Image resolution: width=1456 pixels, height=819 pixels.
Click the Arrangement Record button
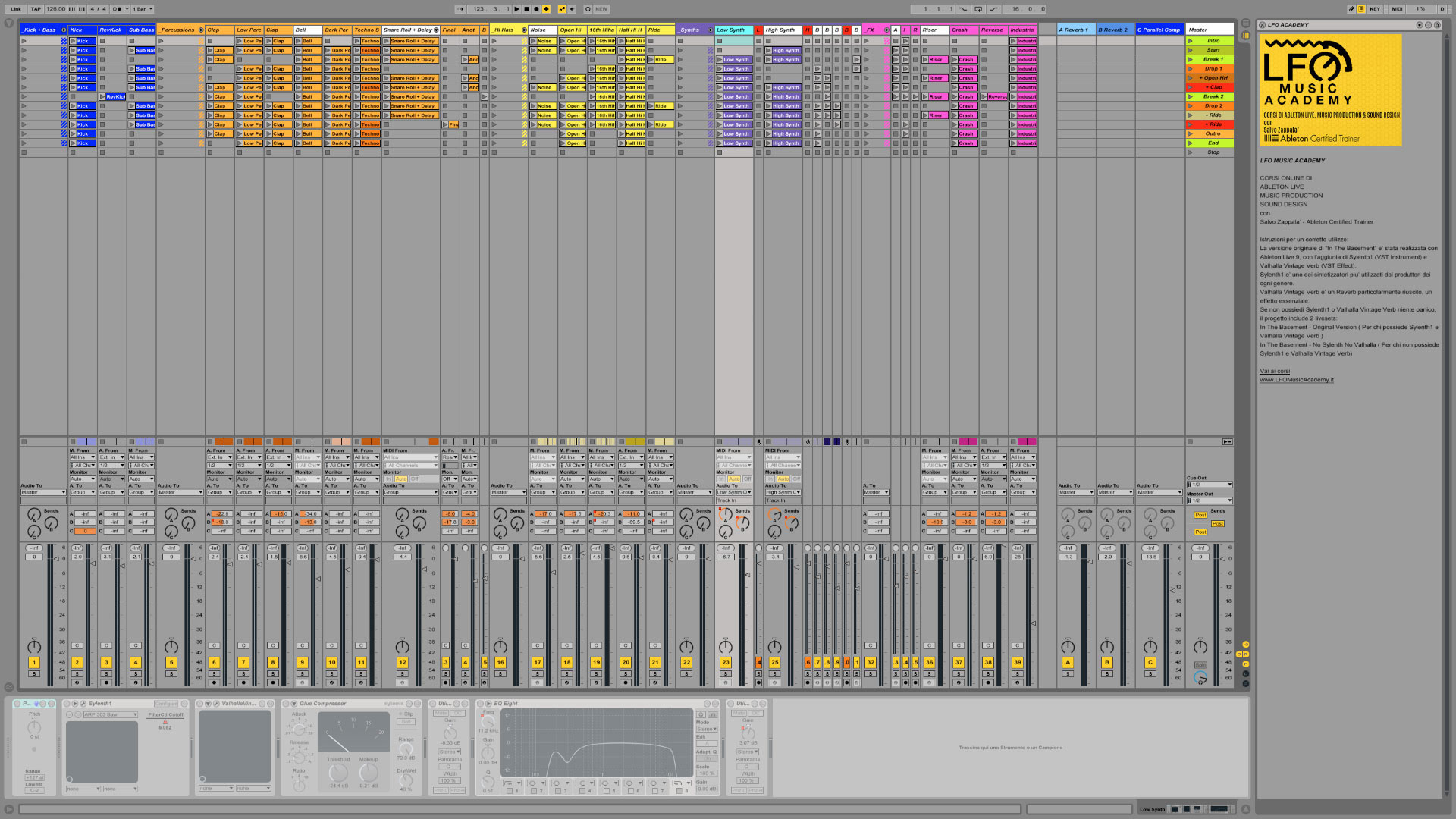point(536,9)
